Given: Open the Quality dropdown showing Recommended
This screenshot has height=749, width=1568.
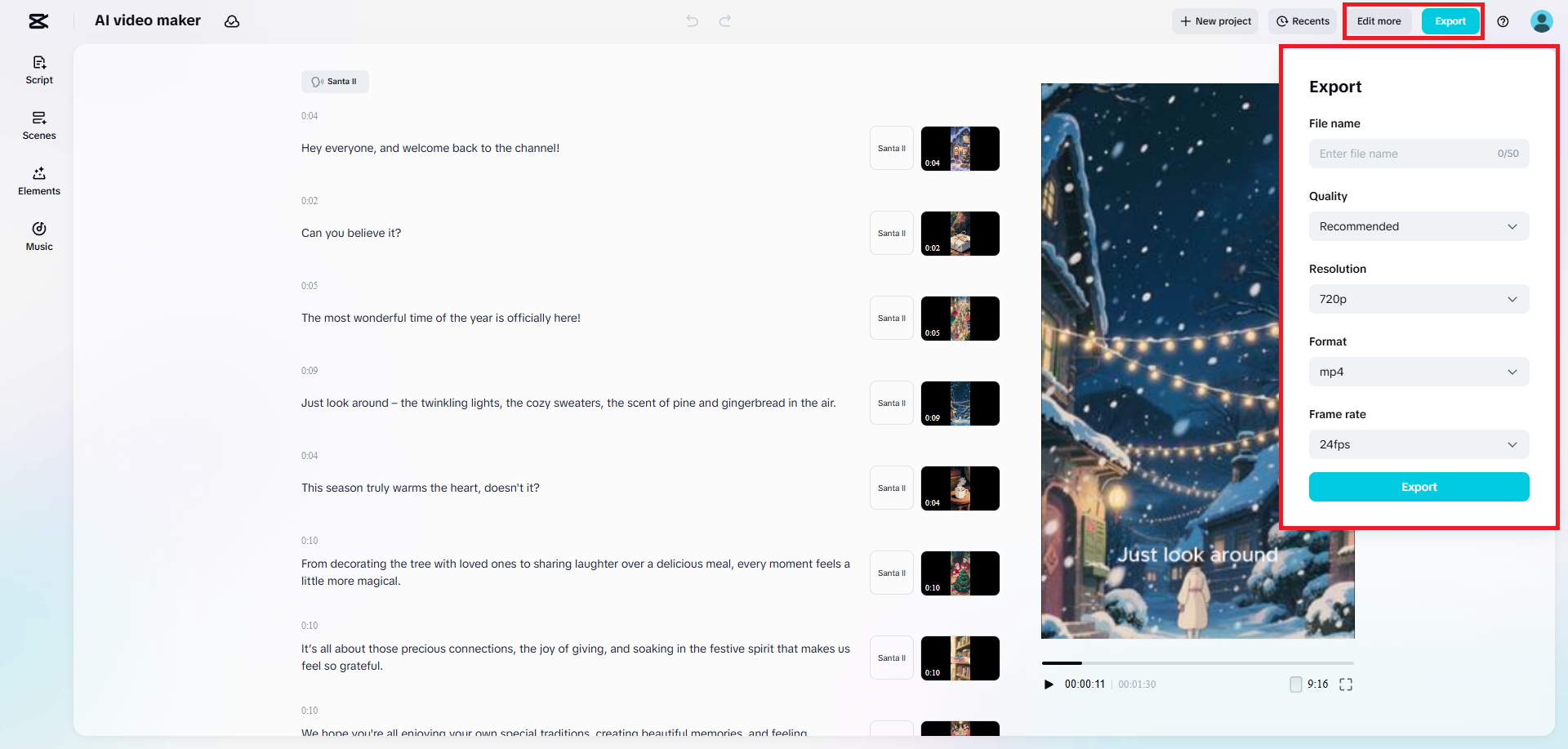Looking at the screenshot, I should point(1419,226).
